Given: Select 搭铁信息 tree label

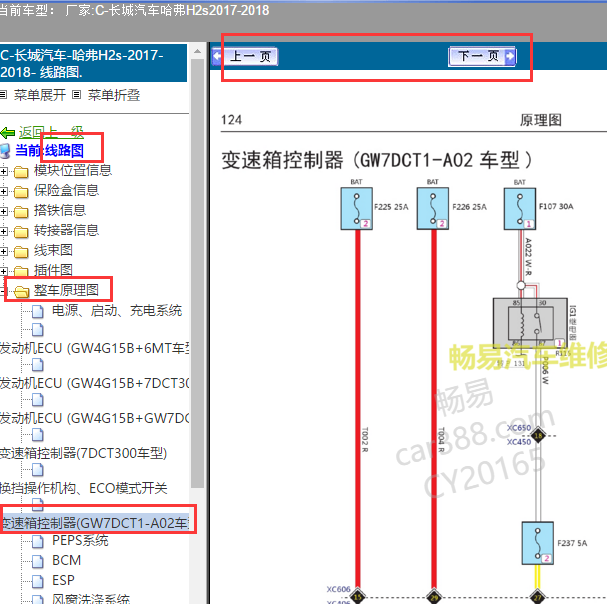Looking at the screenshot, I should point(60,210).
